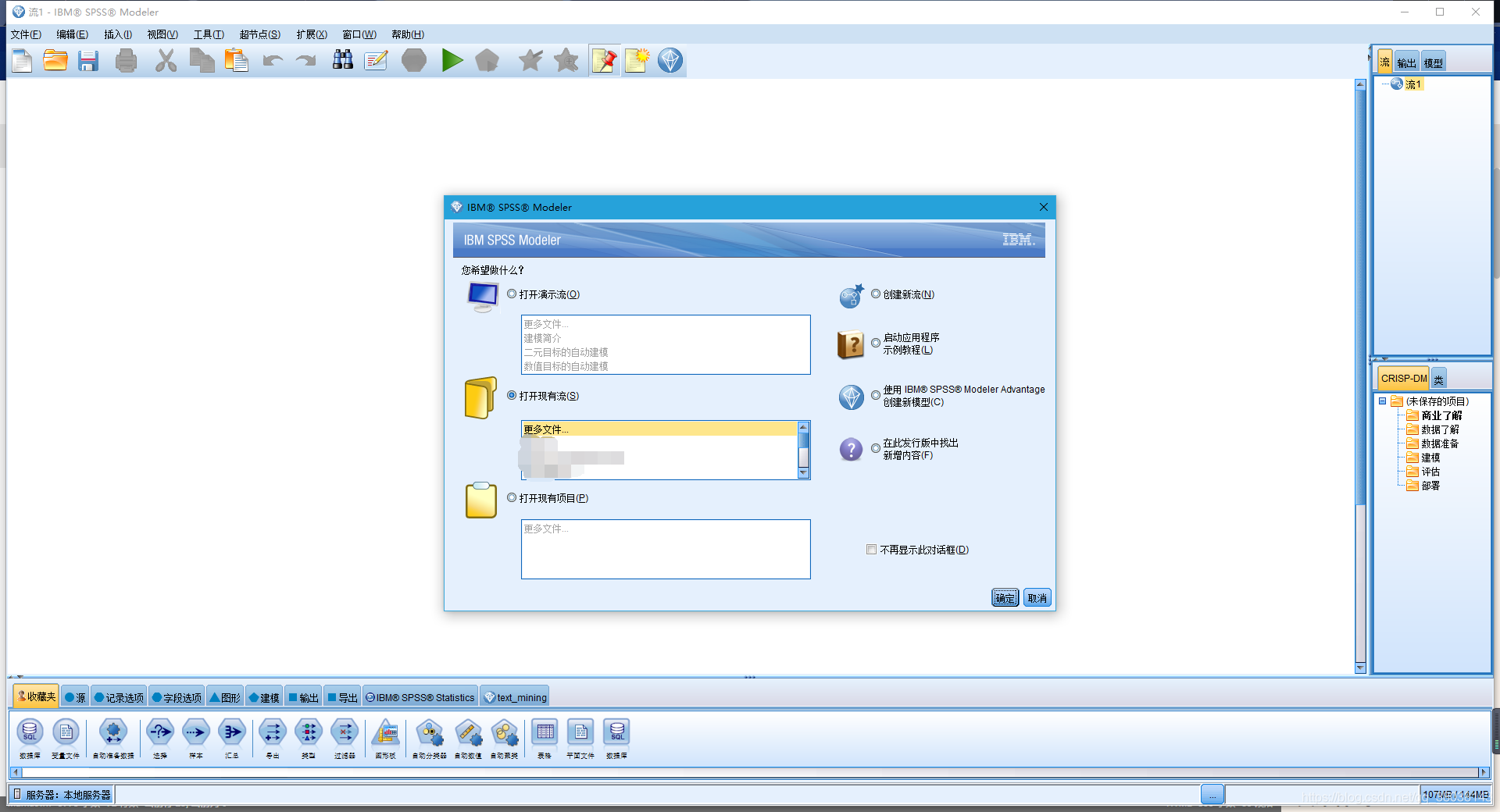The width and height of the screenshot is (1500, 812).
Task: Select the 类型 node icon
Action: point(309,732)
